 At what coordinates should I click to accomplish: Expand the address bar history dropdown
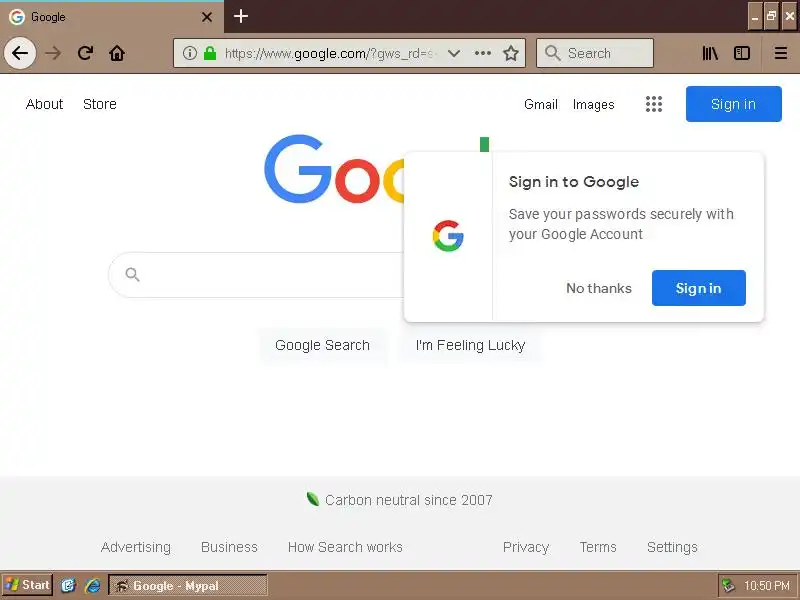(454, 53)
